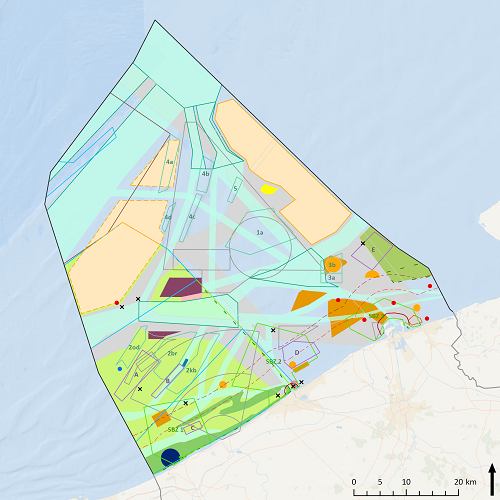Screen dimensions: 500x500
Task: Click the 4a zone label
Action: [x=170, y=162]
